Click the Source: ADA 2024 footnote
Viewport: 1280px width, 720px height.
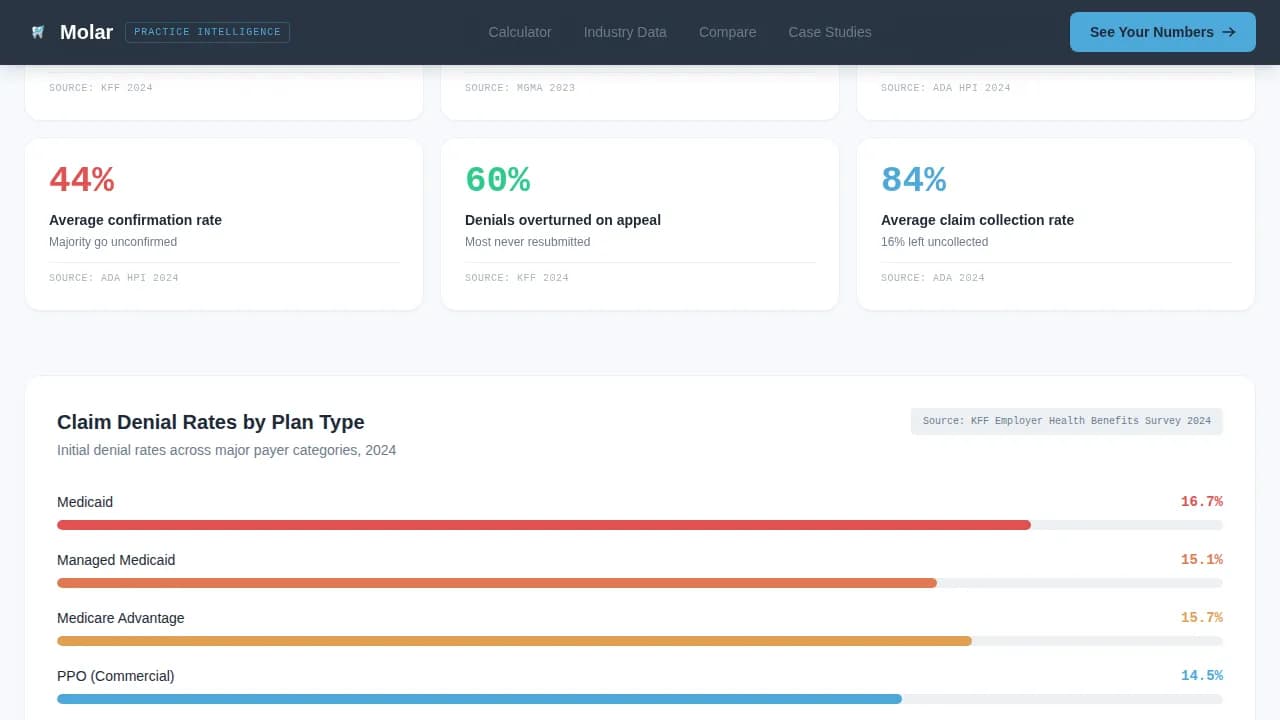point(933,278)
